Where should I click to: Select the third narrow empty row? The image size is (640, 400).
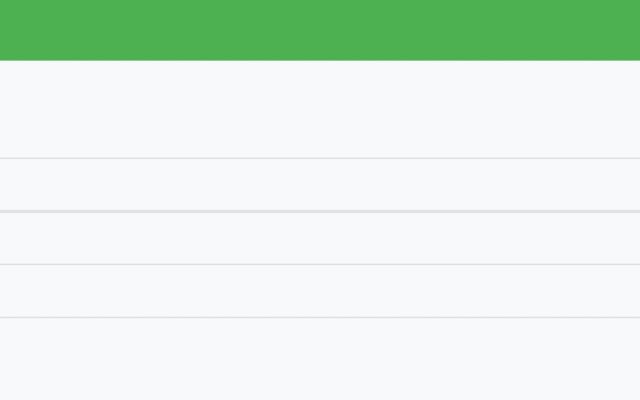click(320, 291)
